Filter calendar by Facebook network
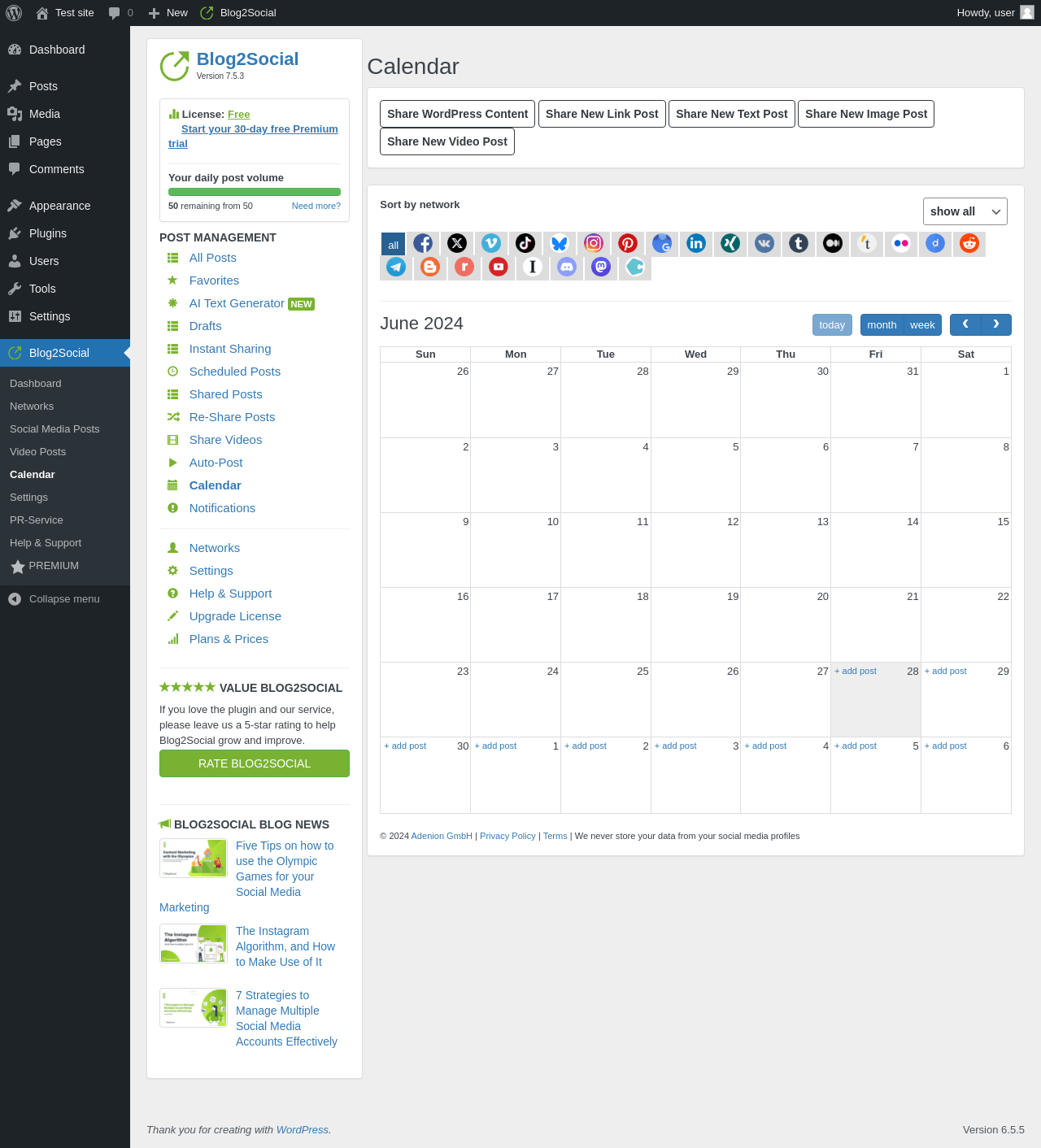This screenshot has height=1148, width=1041. (423, 243)
